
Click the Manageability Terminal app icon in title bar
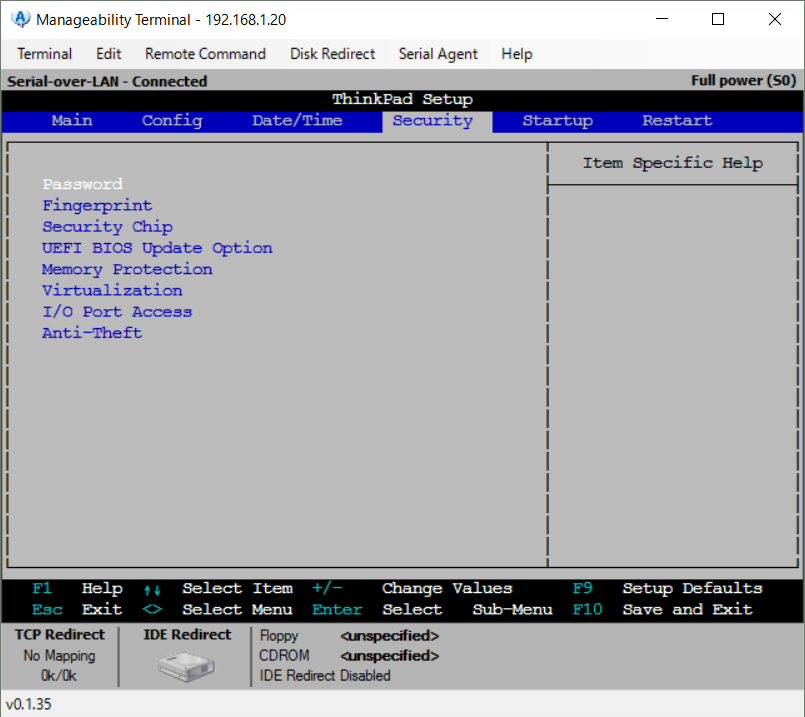(20, 19)
